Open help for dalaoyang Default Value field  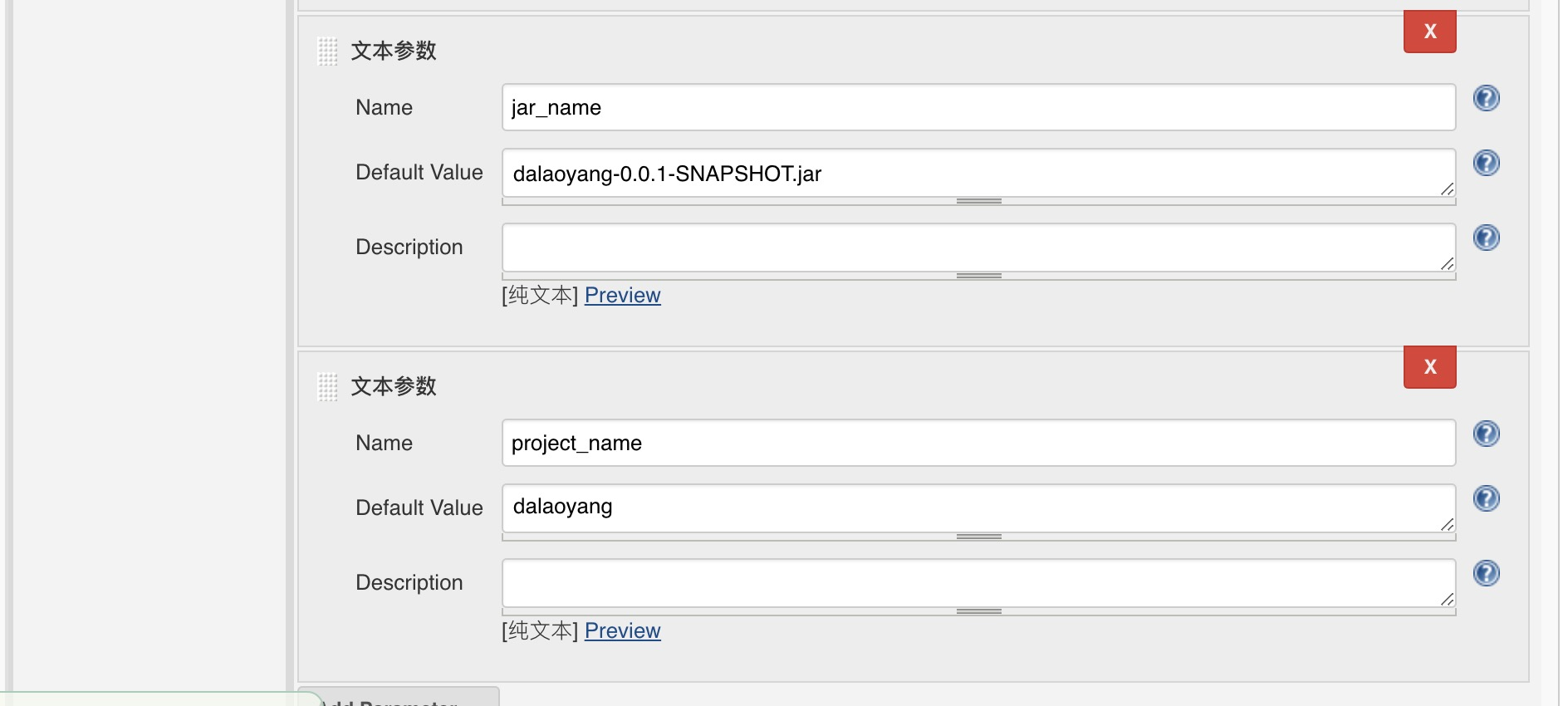[1486, 498]
